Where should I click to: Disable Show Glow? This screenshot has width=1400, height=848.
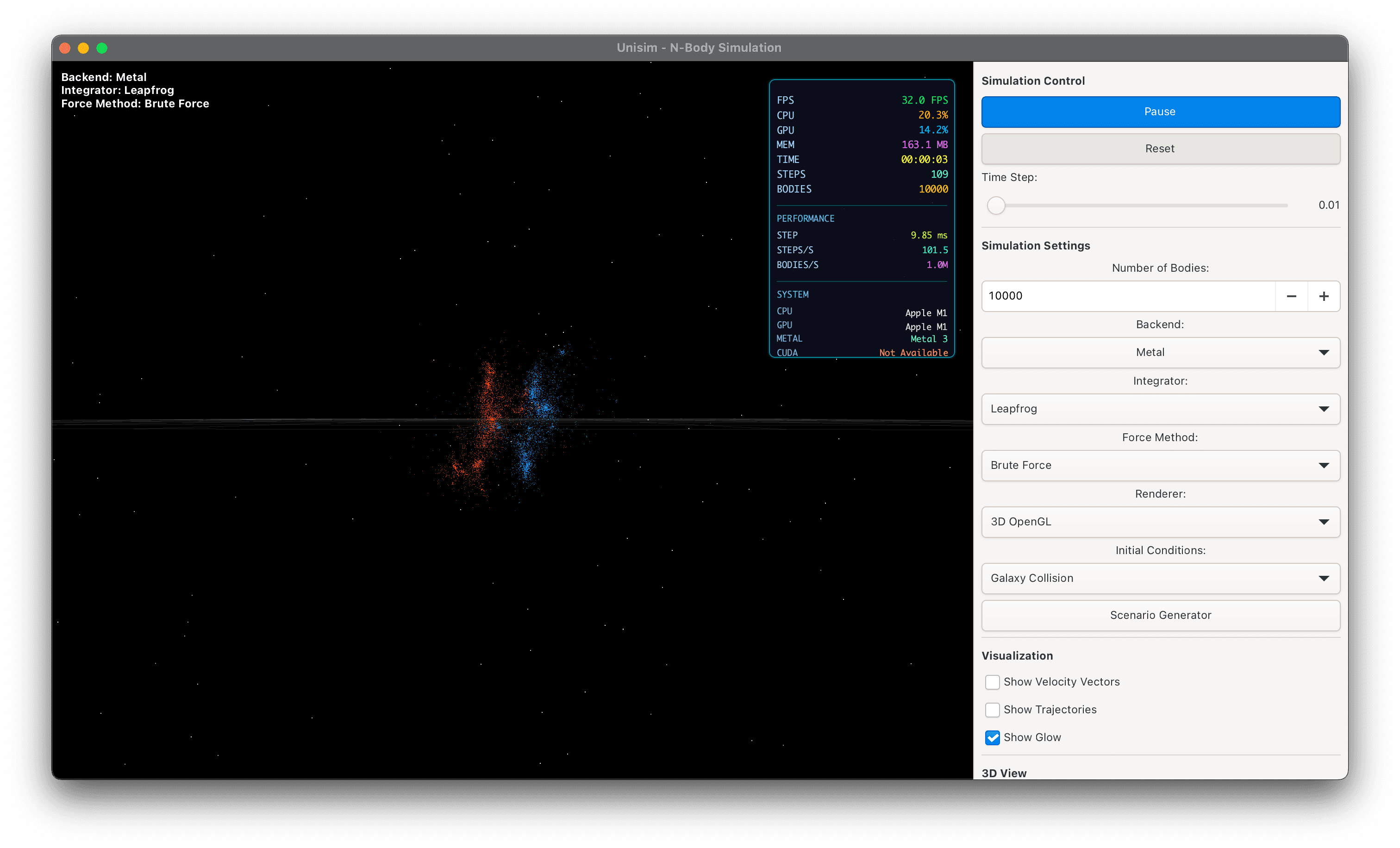pyautogui.click(x=993, y=737)
